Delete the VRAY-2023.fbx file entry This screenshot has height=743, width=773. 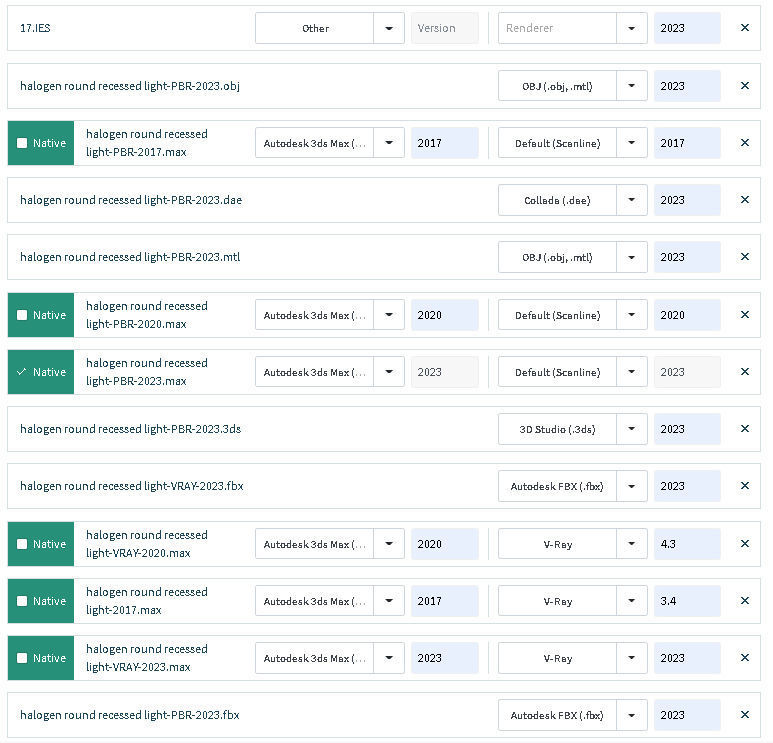[744, 486]
